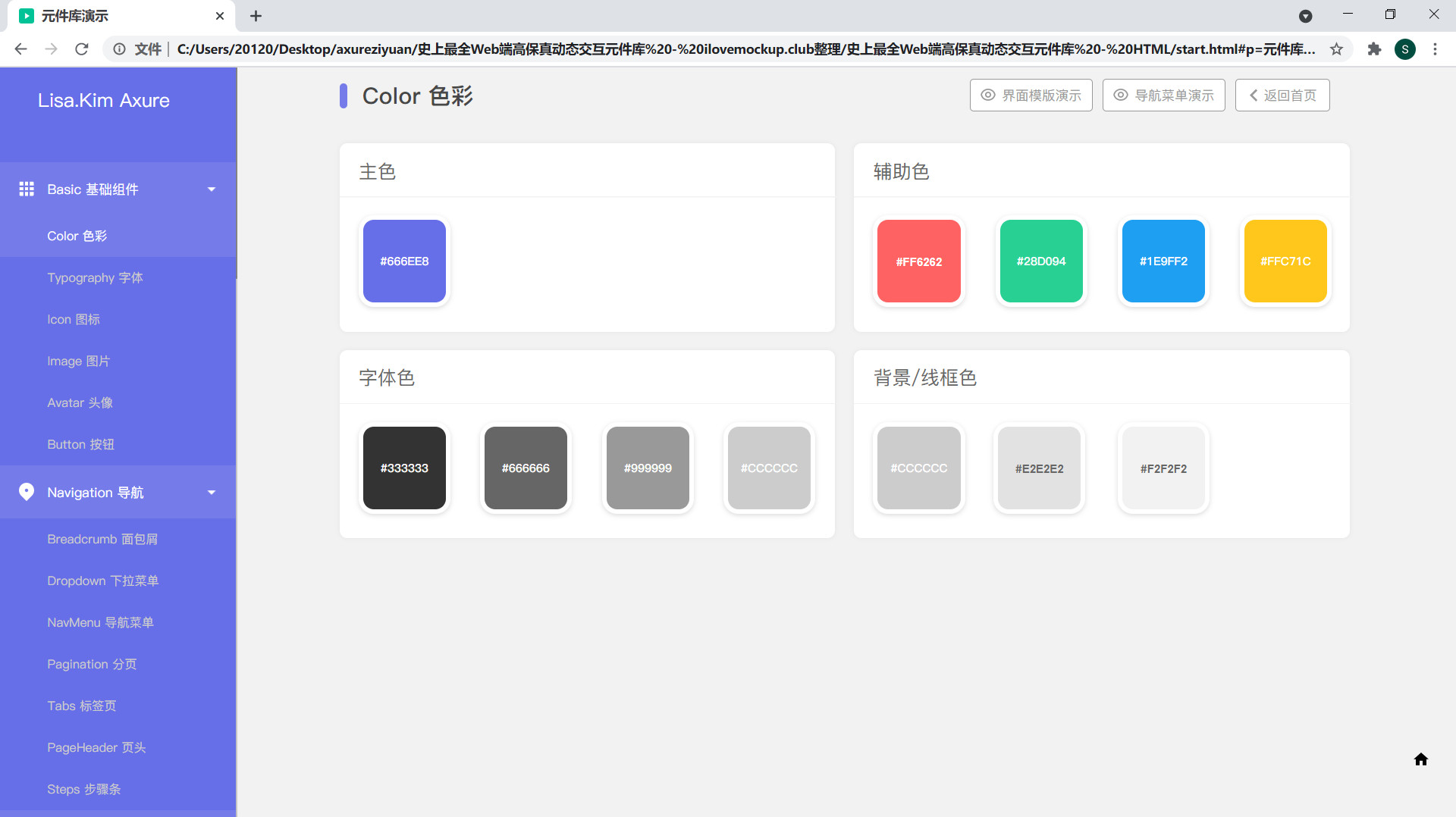Screen dimensions: 1456x817
Task: Bookmark this page with star icon
Action: tap(1336, 49)
